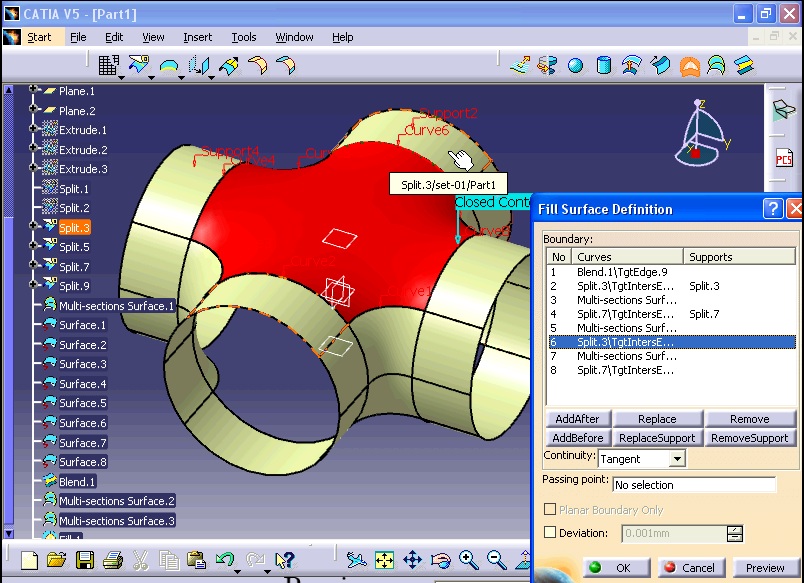Click the Print icon
The width and height of the screenshot is (804, 583).
(112, 560)
